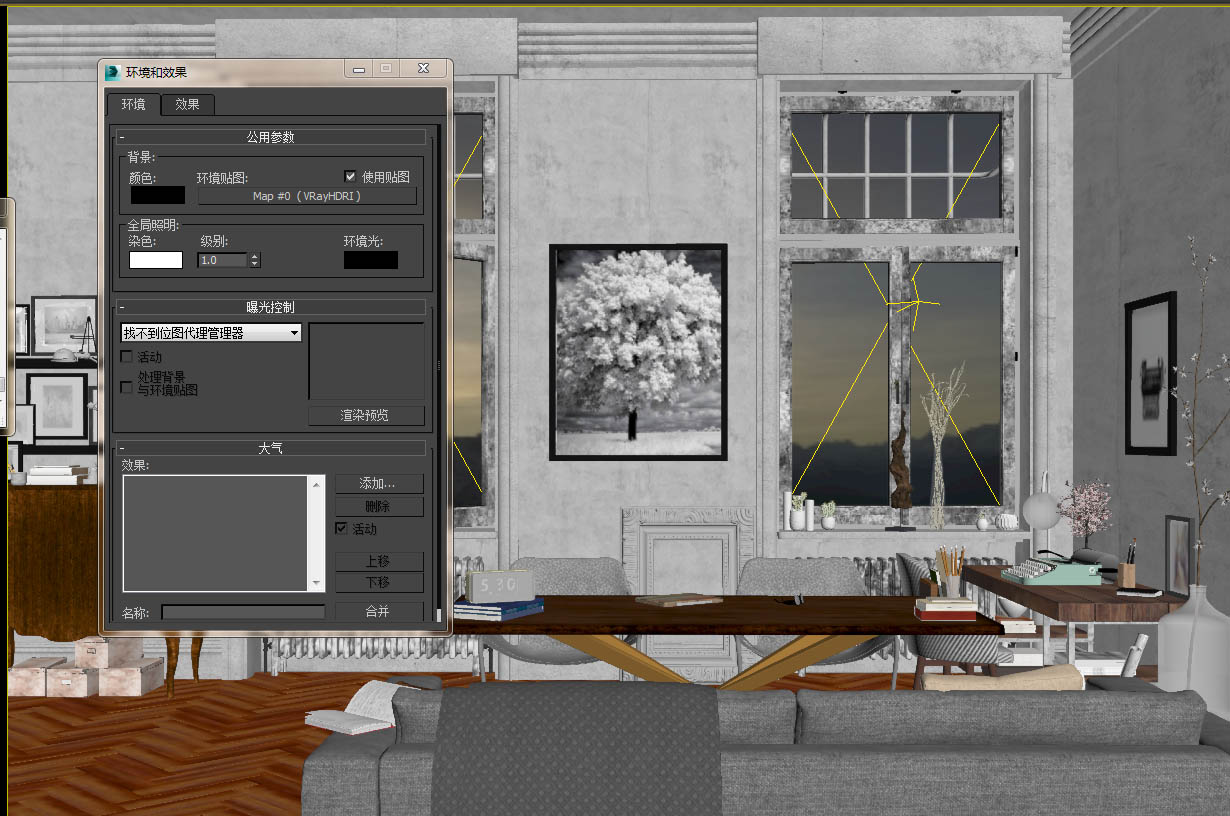Click the 级别 value field

222,260
